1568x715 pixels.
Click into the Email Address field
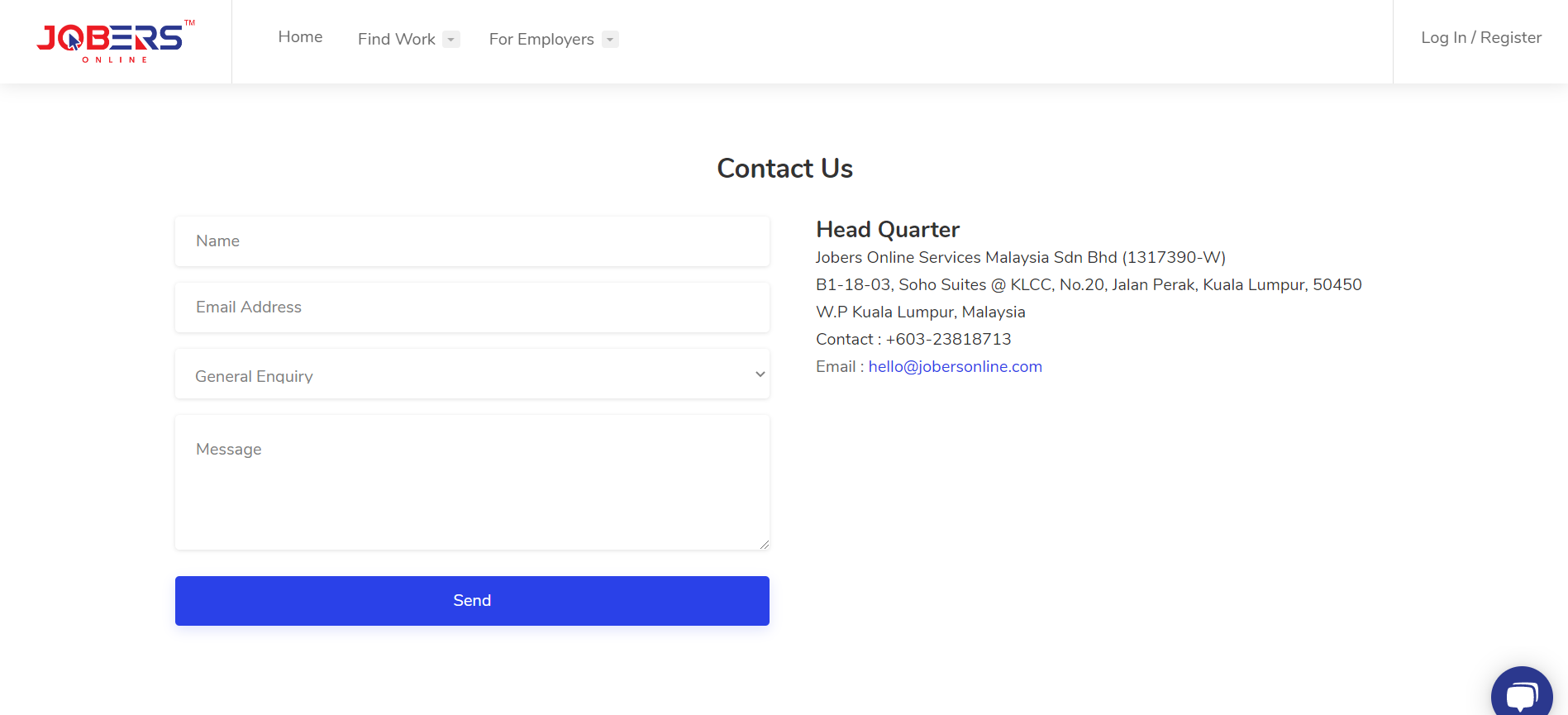(471, 307)
